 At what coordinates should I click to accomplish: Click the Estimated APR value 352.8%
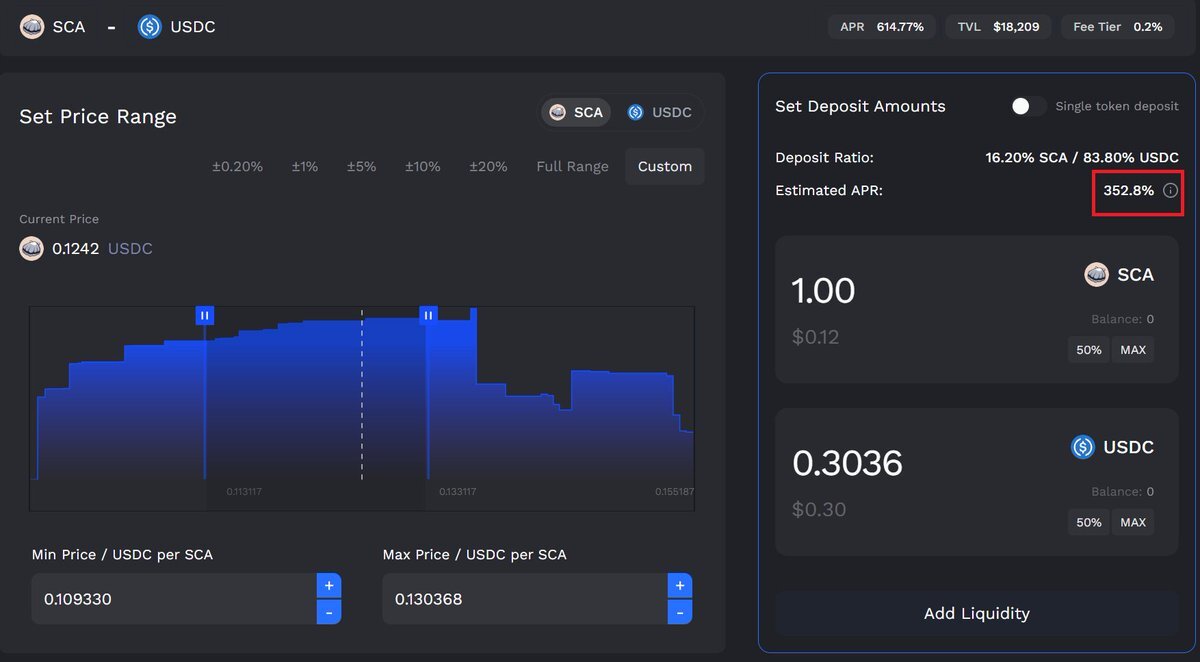[1129, 190]
